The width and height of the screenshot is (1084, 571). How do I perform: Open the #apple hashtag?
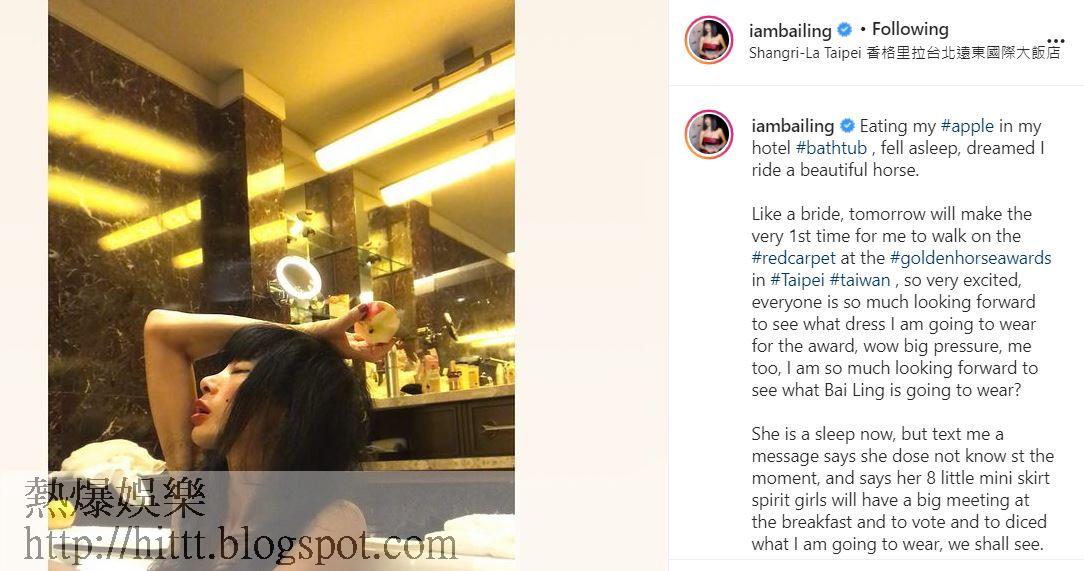[967, 127]
